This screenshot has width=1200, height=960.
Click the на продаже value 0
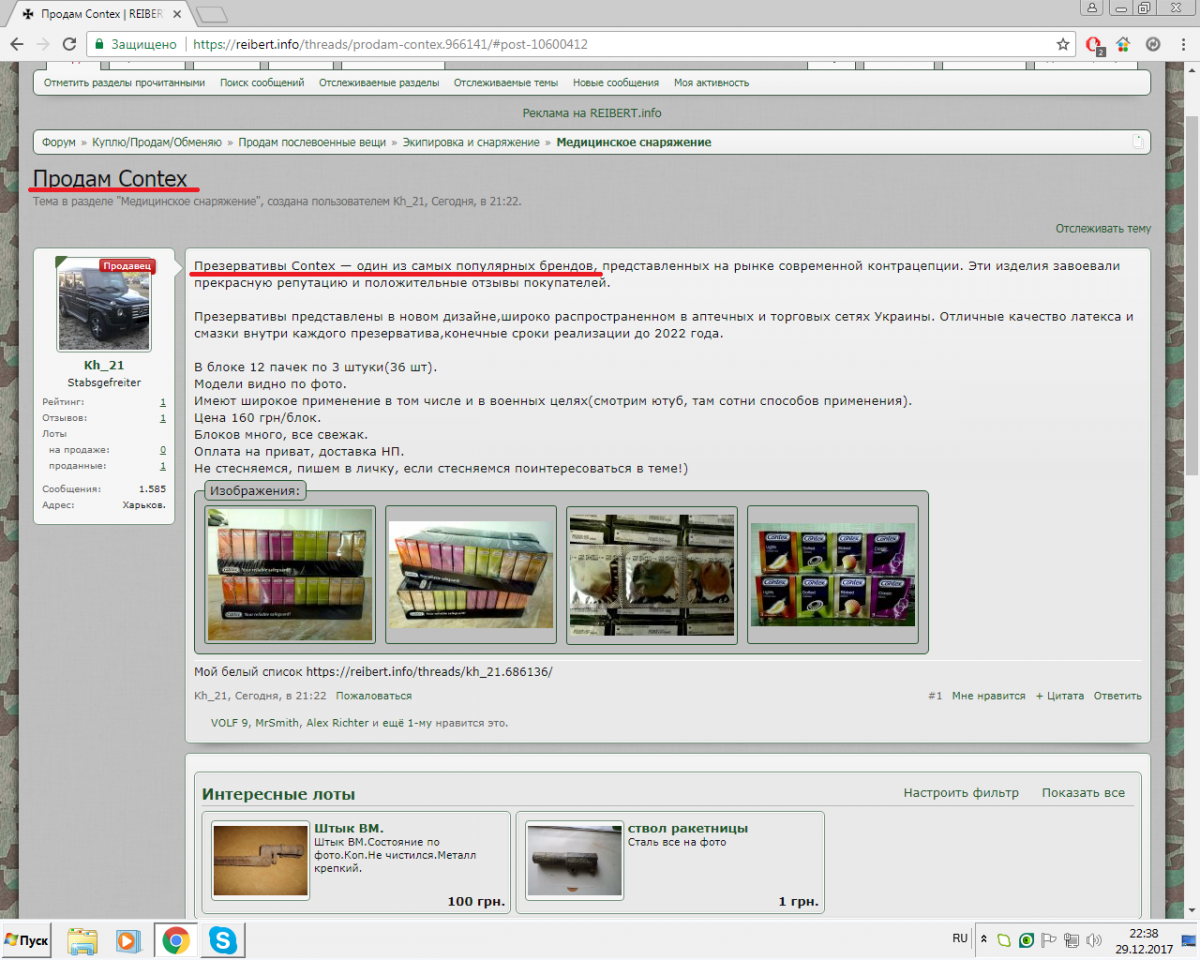click(163, 450)
